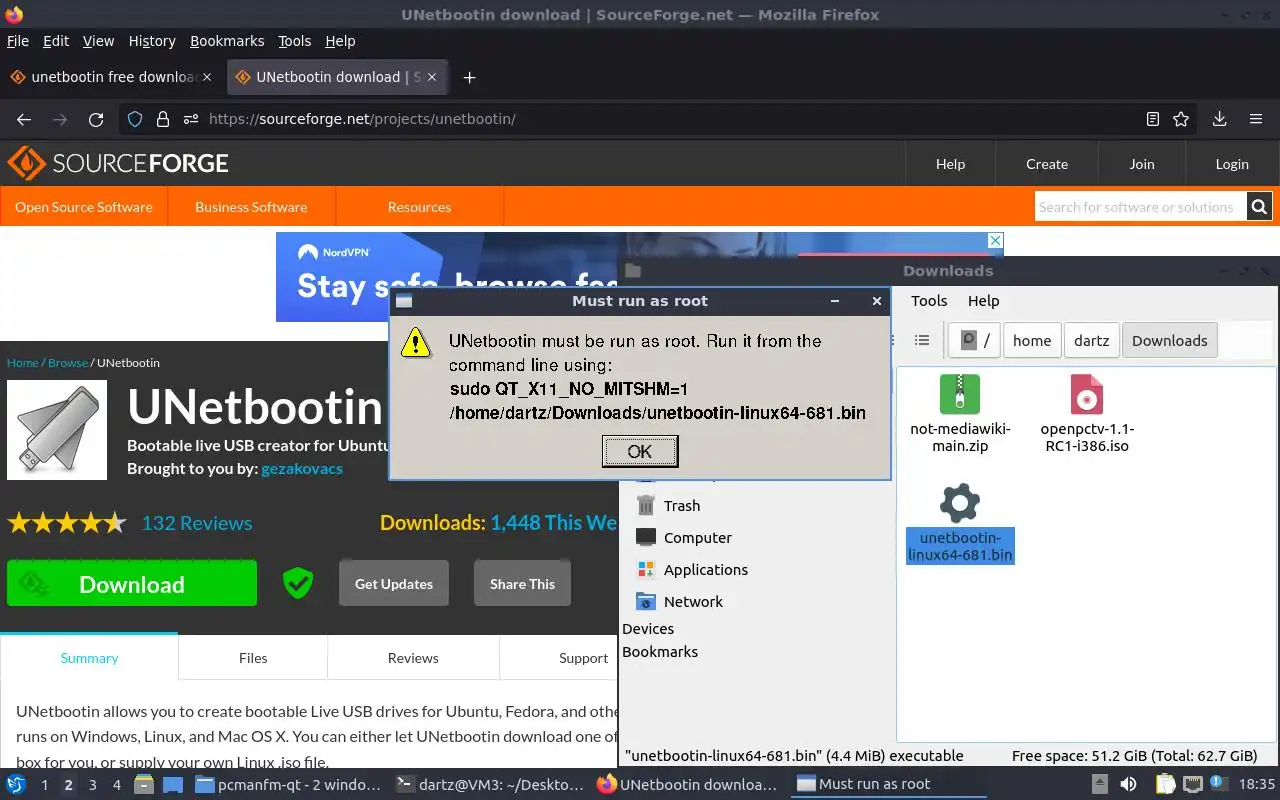Screen dimensions: 1280x800
Task: Click the SourceForge software search field
Action: click(x=1140, y=207)
